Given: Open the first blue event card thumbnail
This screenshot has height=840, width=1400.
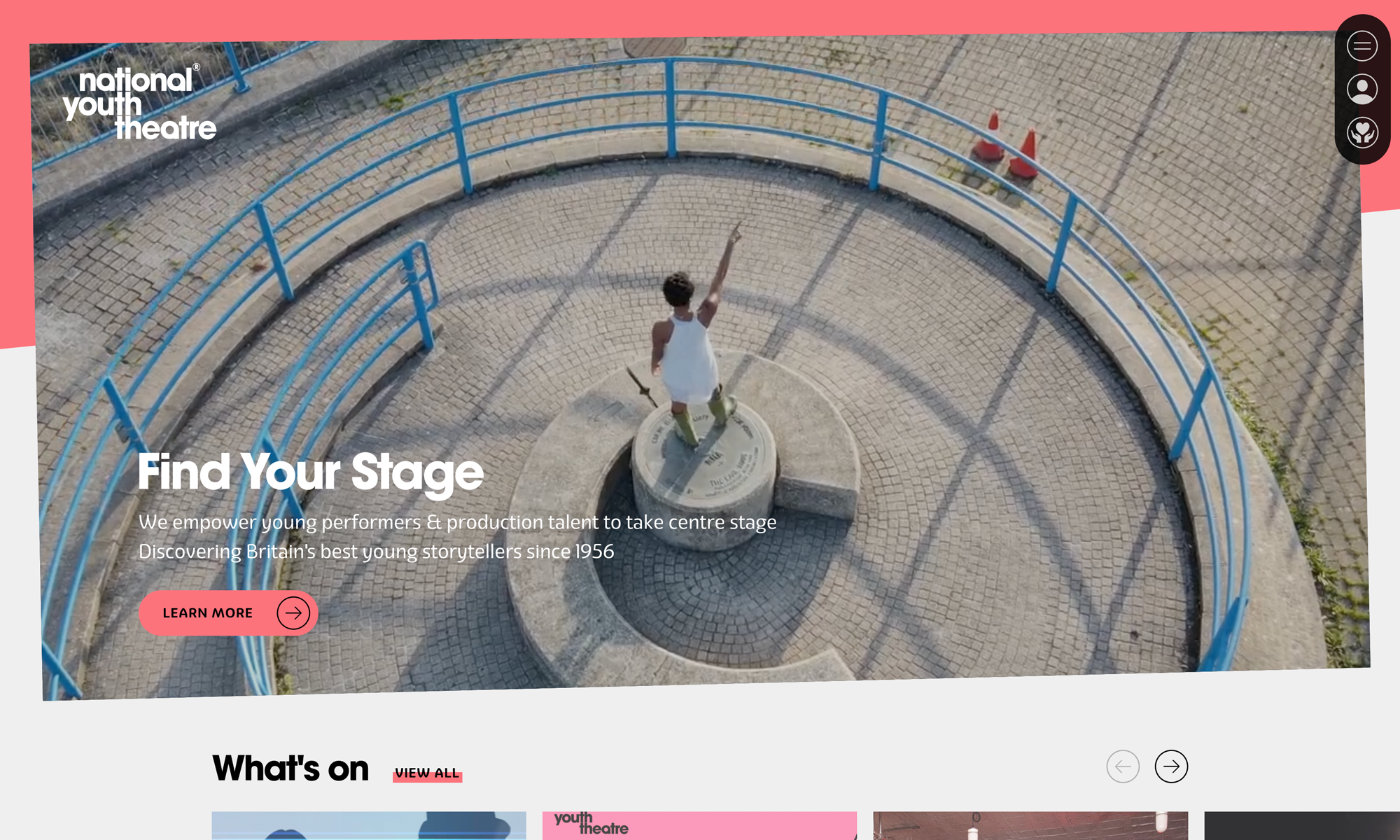Looking at the screenshot, I should tap(369, 826).
